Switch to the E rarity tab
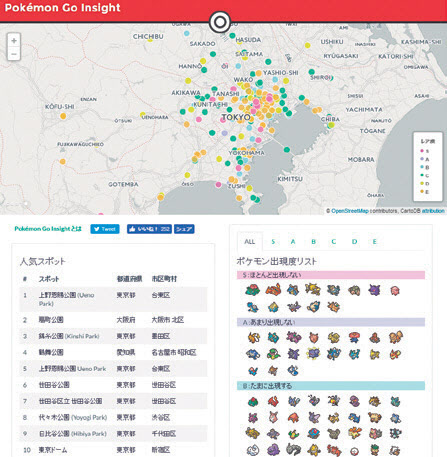This screenshot has width=447, height=457. pos(375,242)
